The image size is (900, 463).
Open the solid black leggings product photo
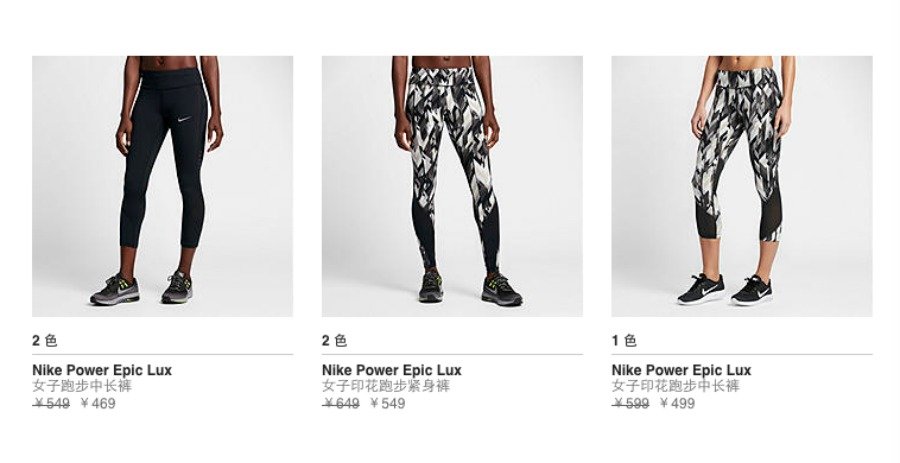click(x=162, y=186)
